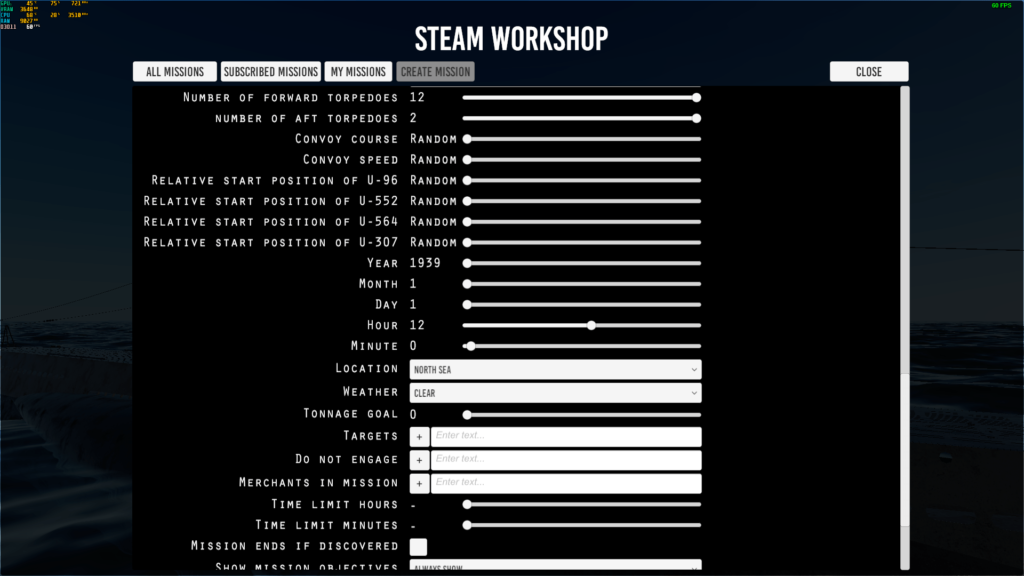Focus the Merchants in mission text field
The width and height of the screenshot is (1024, 576).
coord(566,484)
